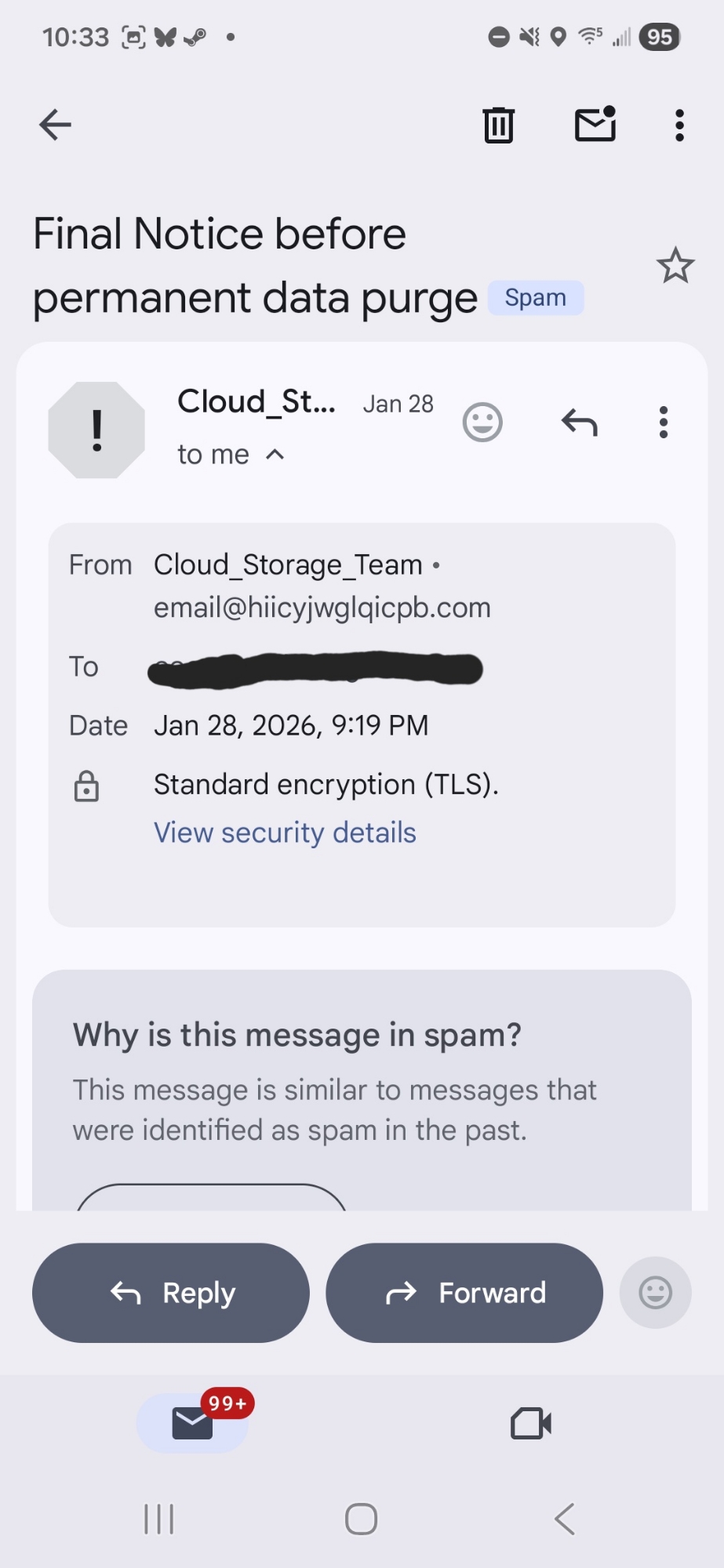Tap the Spam label chip
Viewport: 724px width, 1568px height.
pos(535,298)
